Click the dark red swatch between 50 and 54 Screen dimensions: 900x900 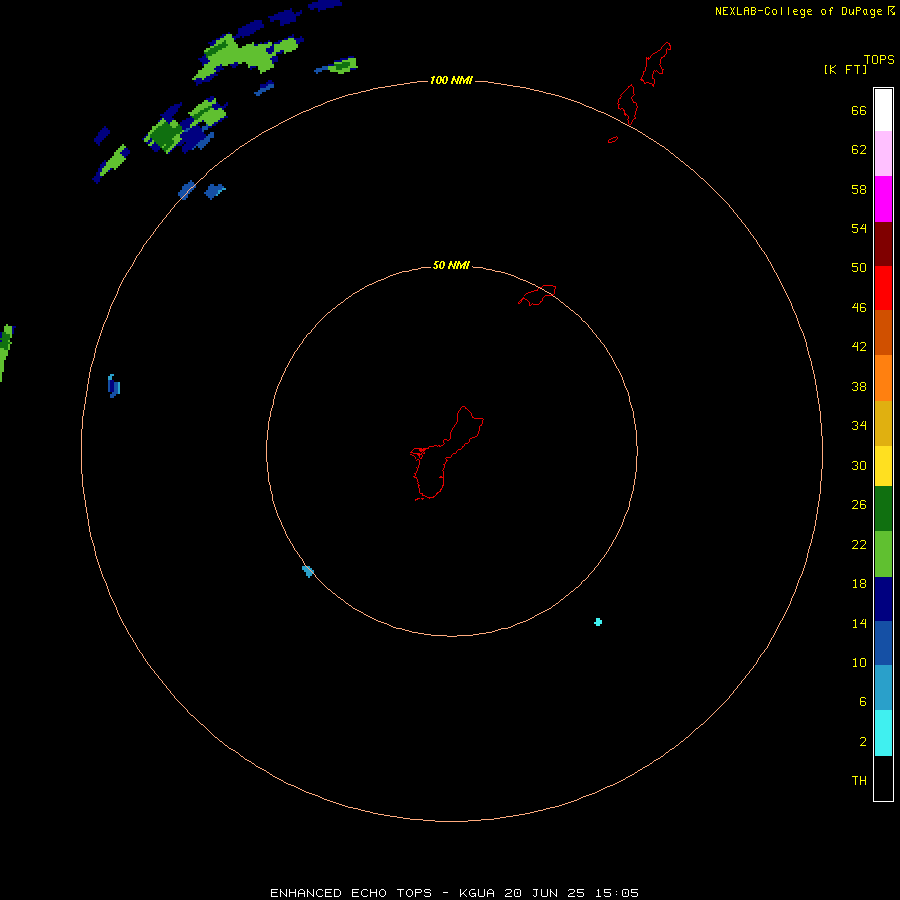[883, 244]
